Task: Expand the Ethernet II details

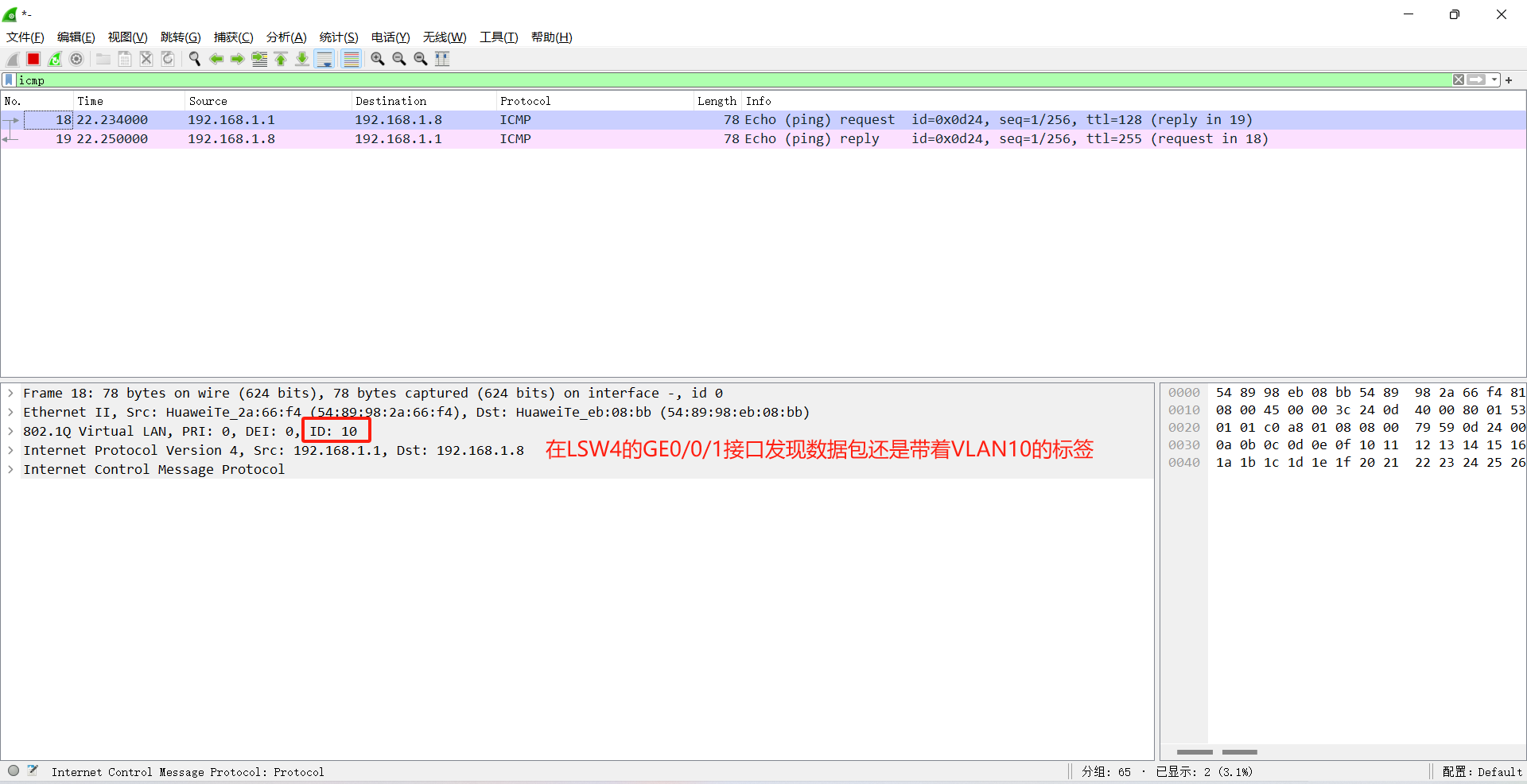Action: coord(10,413)
